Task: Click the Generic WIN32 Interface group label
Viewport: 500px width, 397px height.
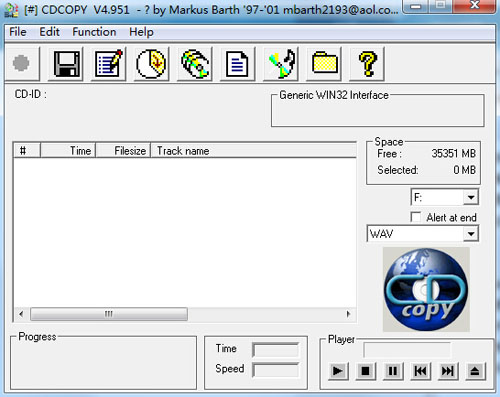Action: pos(334,95)
